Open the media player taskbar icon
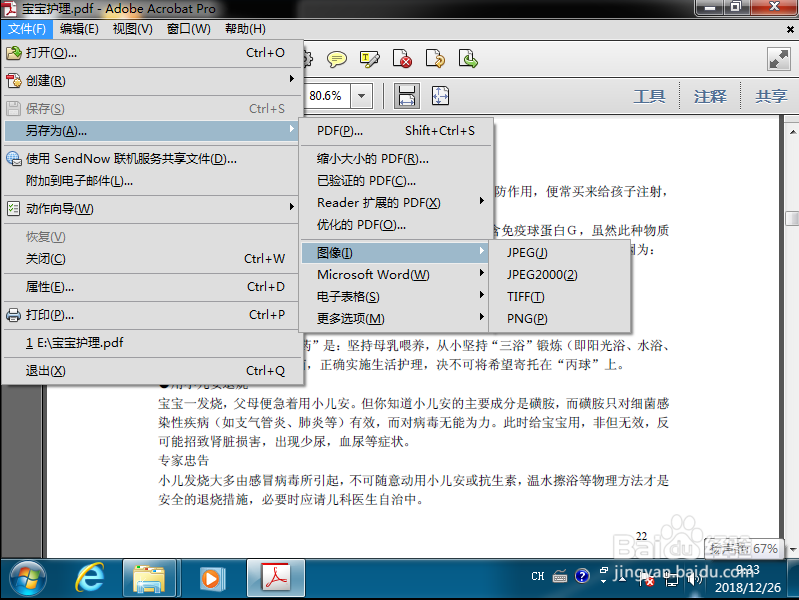Viewport: 799px width, 600px height. (x=210, y=579)
